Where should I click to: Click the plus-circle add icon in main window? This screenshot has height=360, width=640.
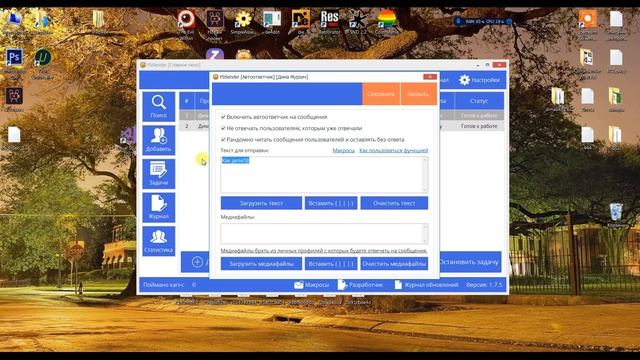coord(197,262)
